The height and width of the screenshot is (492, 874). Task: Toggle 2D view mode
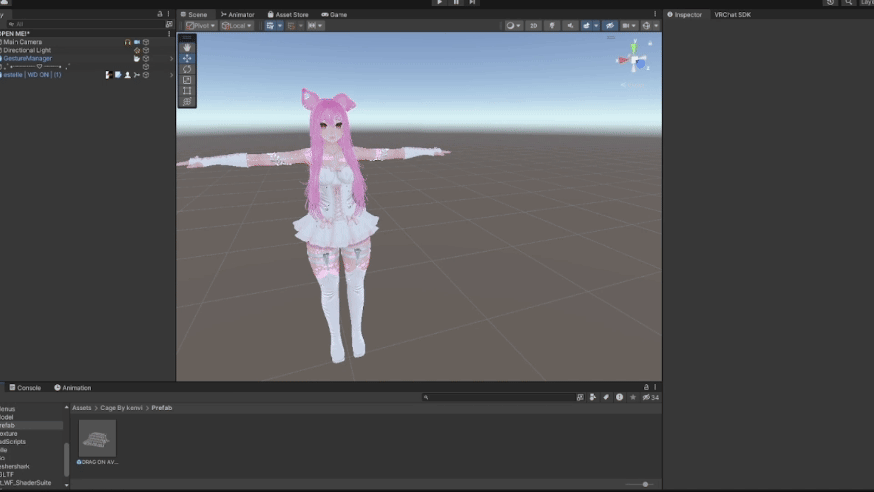tap(533, 26)
